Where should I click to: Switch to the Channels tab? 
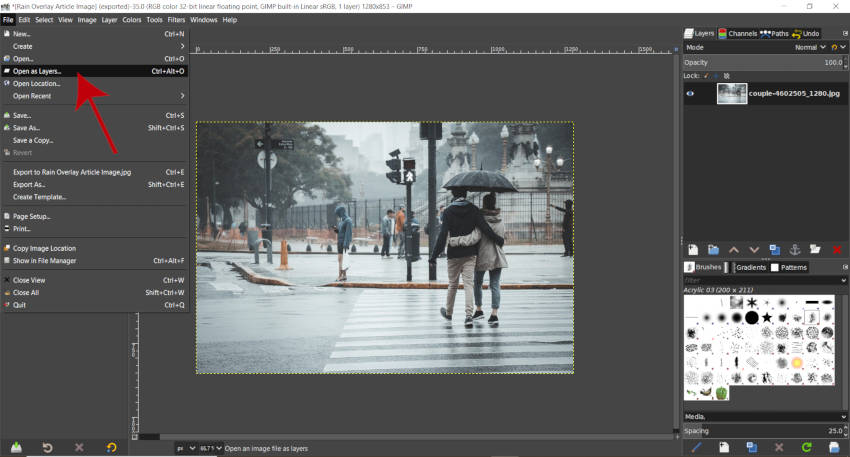pyautogui.click(x=737, y=33)
